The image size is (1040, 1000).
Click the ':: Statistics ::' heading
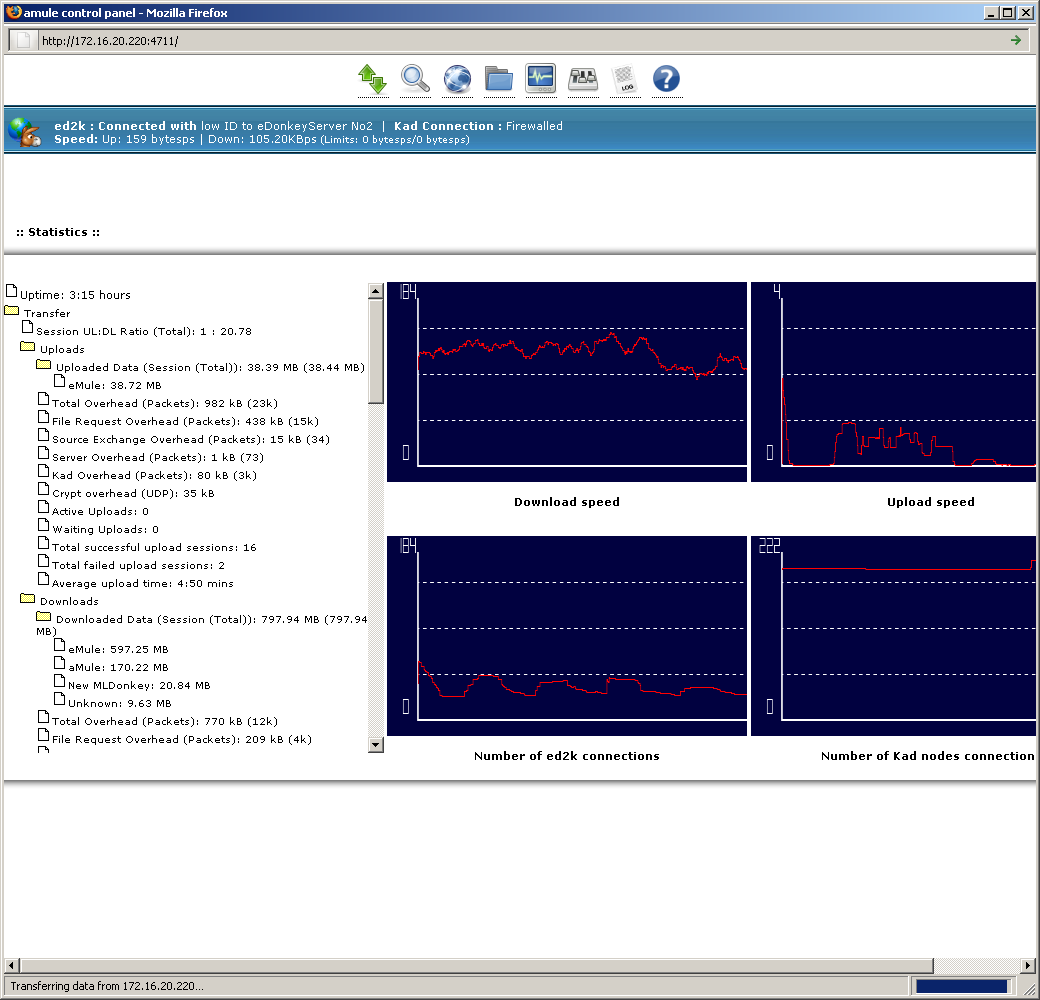click(x=58, y=232)
